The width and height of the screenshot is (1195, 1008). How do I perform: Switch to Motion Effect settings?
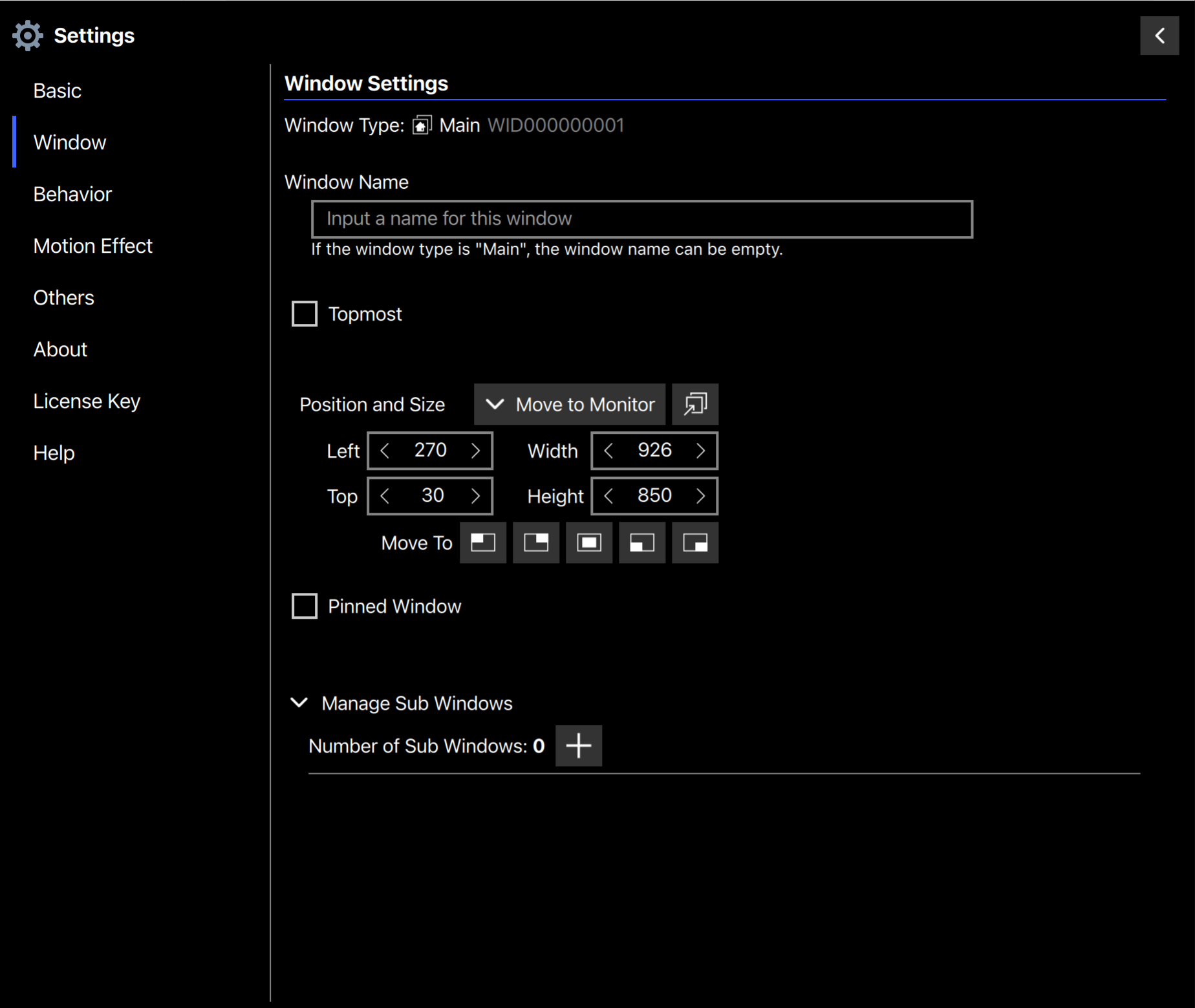click(x=92, y=246)
